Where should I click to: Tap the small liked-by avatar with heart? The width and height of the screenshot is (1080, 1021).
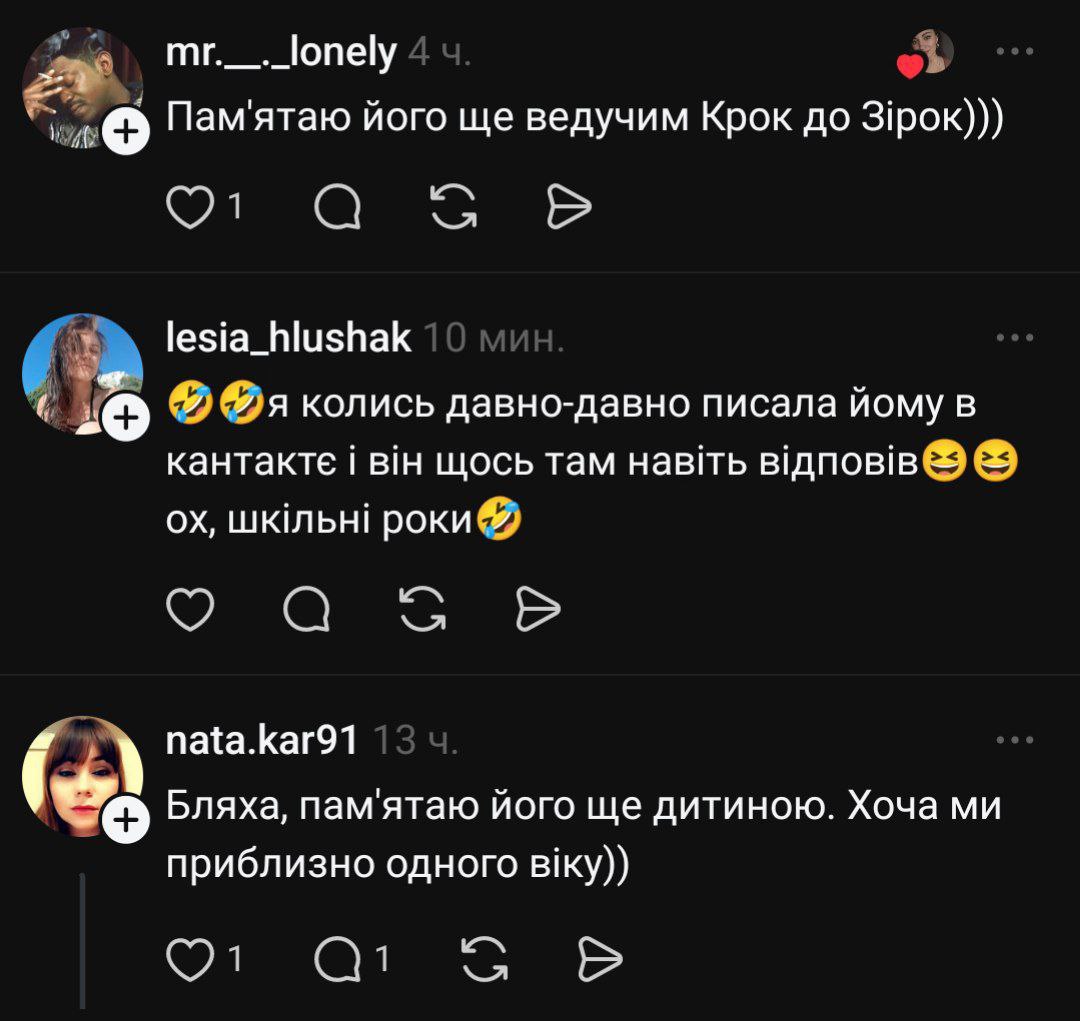tap(928, 53)
